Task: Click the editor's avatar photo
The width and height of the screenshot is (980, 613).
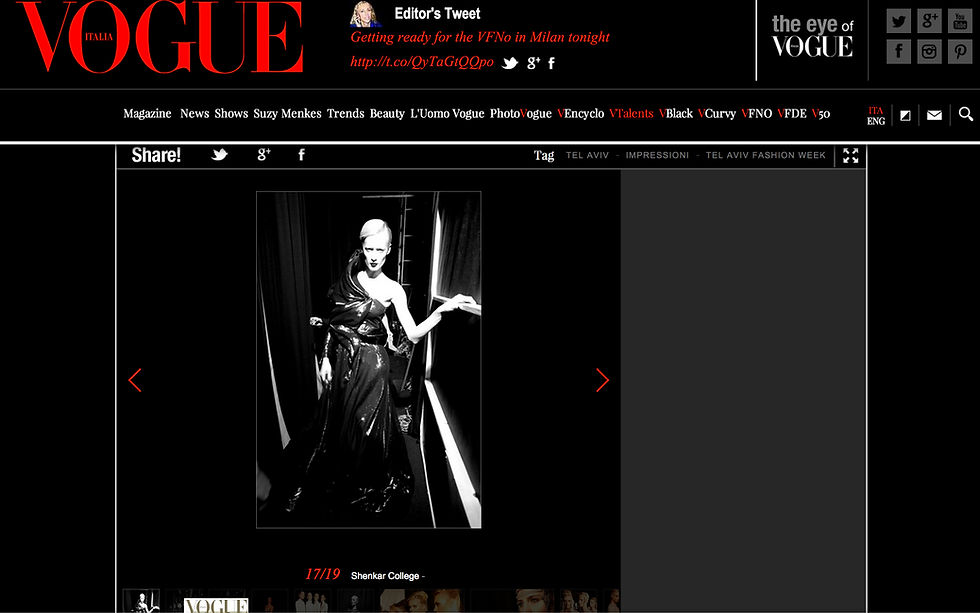Action: pyautogui.click(x=365, y=14)
